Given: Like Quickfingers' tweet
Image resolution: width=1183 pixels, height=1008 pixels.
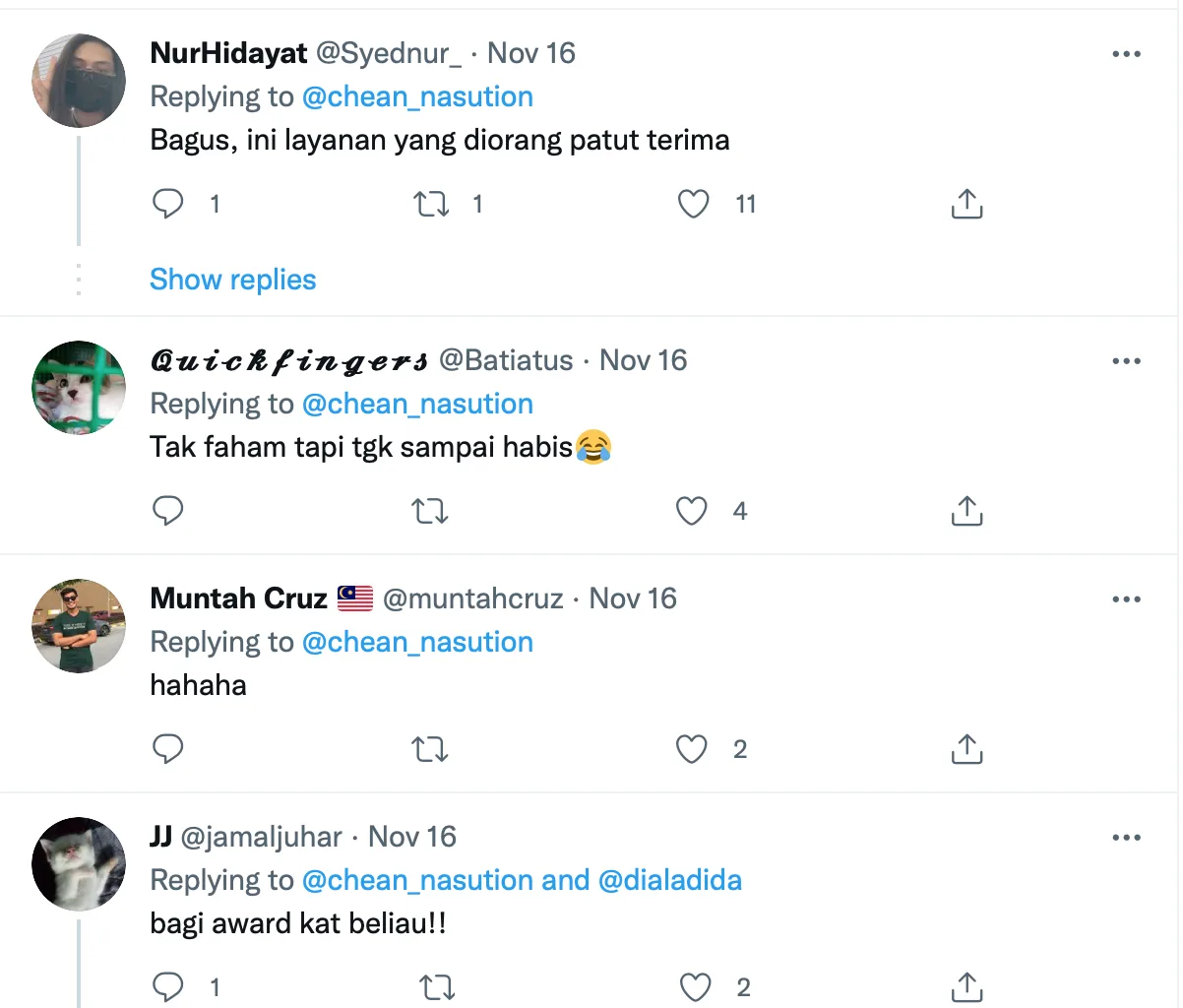Looking at the screenshot, I should (692, 511).
